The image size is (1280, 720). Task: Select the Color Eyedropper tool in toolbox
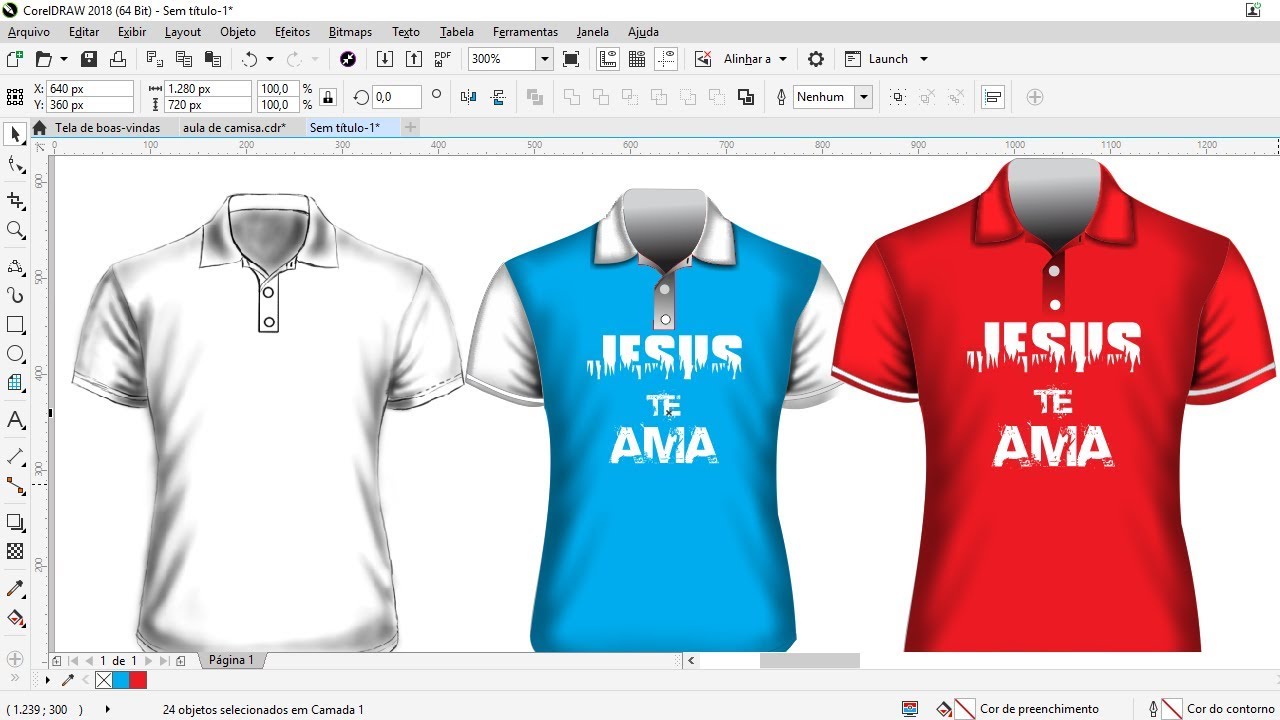click(15, 588)
